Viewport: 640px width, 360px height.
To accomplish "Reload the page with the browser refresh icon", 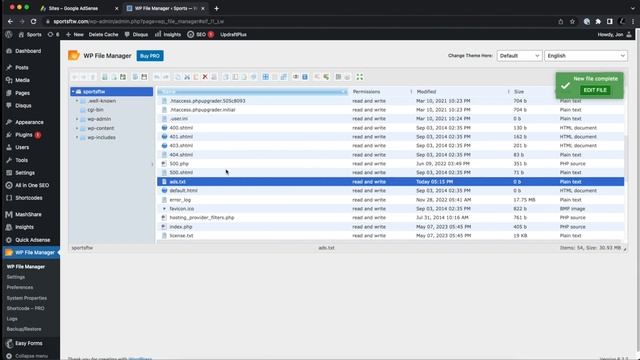I will click(33, 21).
